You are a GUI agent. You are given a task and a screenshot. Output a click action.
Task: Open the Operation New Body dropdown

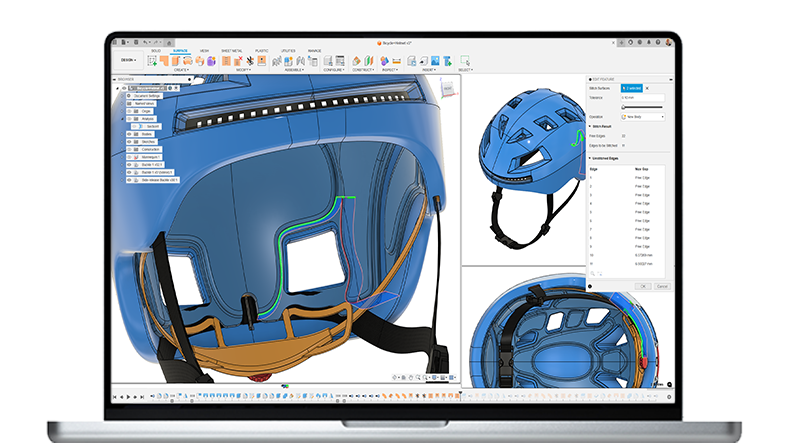point(644,116)
